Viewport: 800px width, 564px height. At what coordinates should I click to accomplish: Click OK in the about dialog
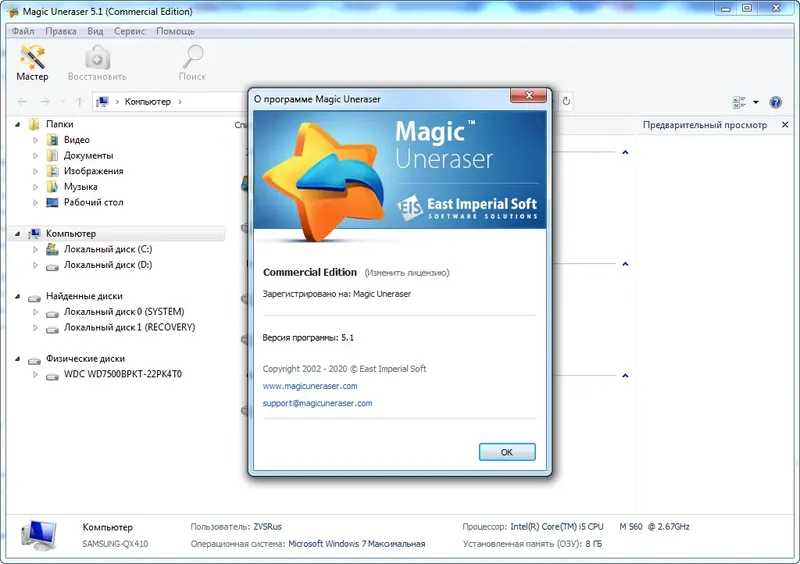point(507,452)
